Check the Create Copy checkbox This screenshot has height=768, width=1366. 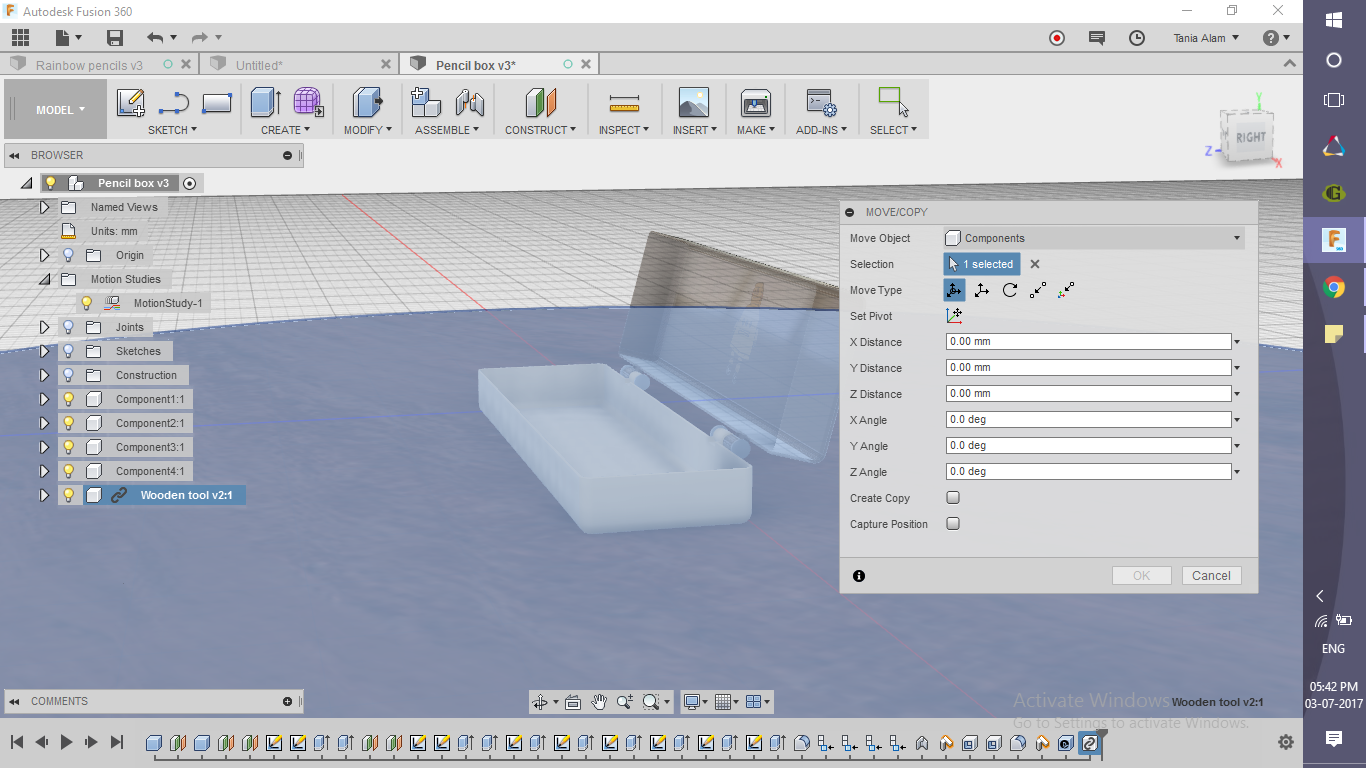[x=953, y=498]
